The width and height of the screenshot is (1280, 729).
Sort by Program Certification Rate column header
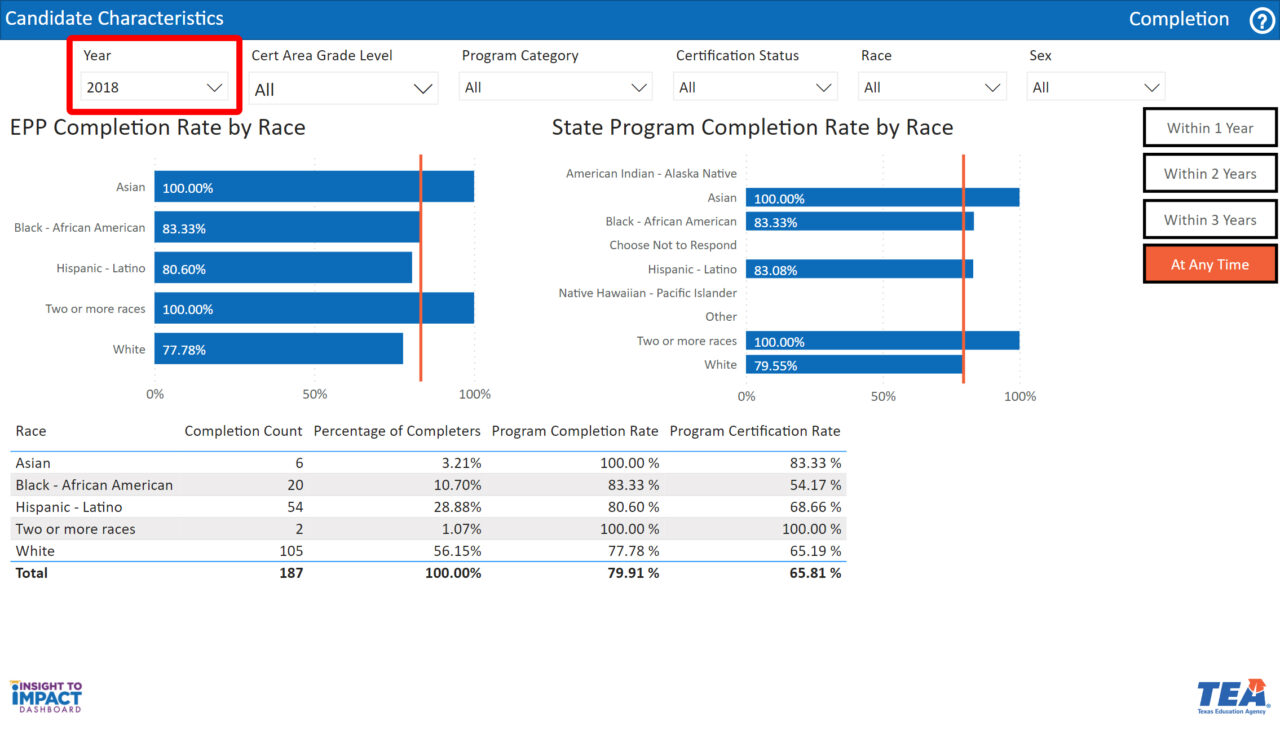754,431
